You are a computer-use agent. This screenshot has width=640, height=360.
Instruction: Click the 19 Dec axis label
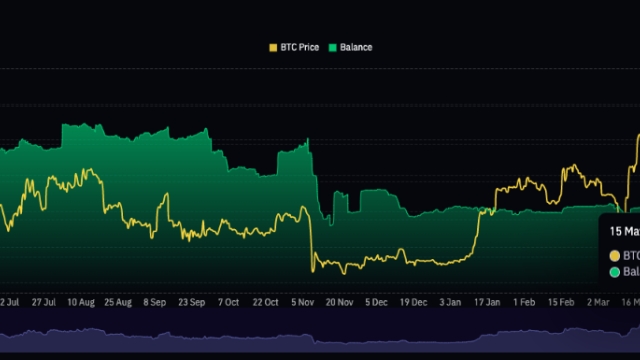tap(413, 302)
